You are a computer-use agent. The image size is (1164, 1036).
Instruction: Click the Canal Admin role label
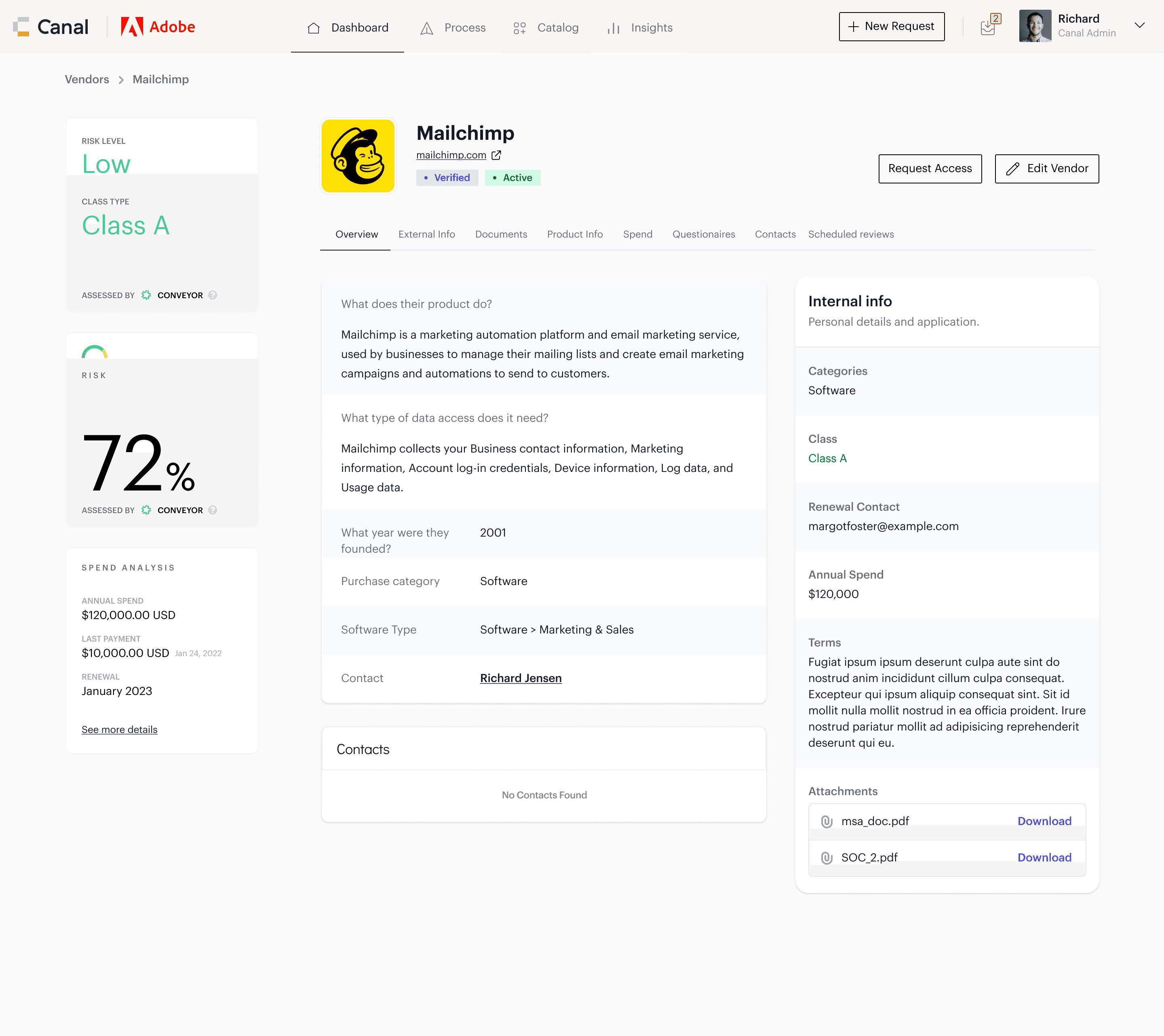(x=1086, y=34)
